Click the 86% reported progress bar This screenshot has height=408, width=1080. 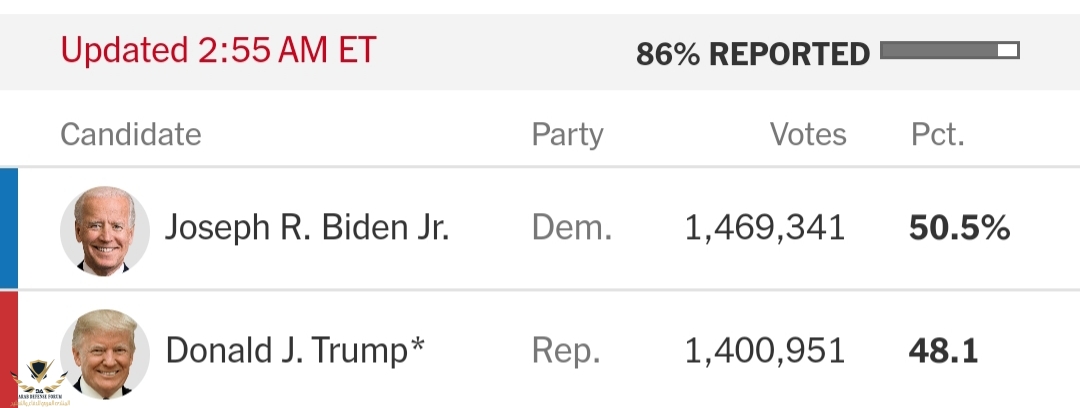(x=950, y=50)
